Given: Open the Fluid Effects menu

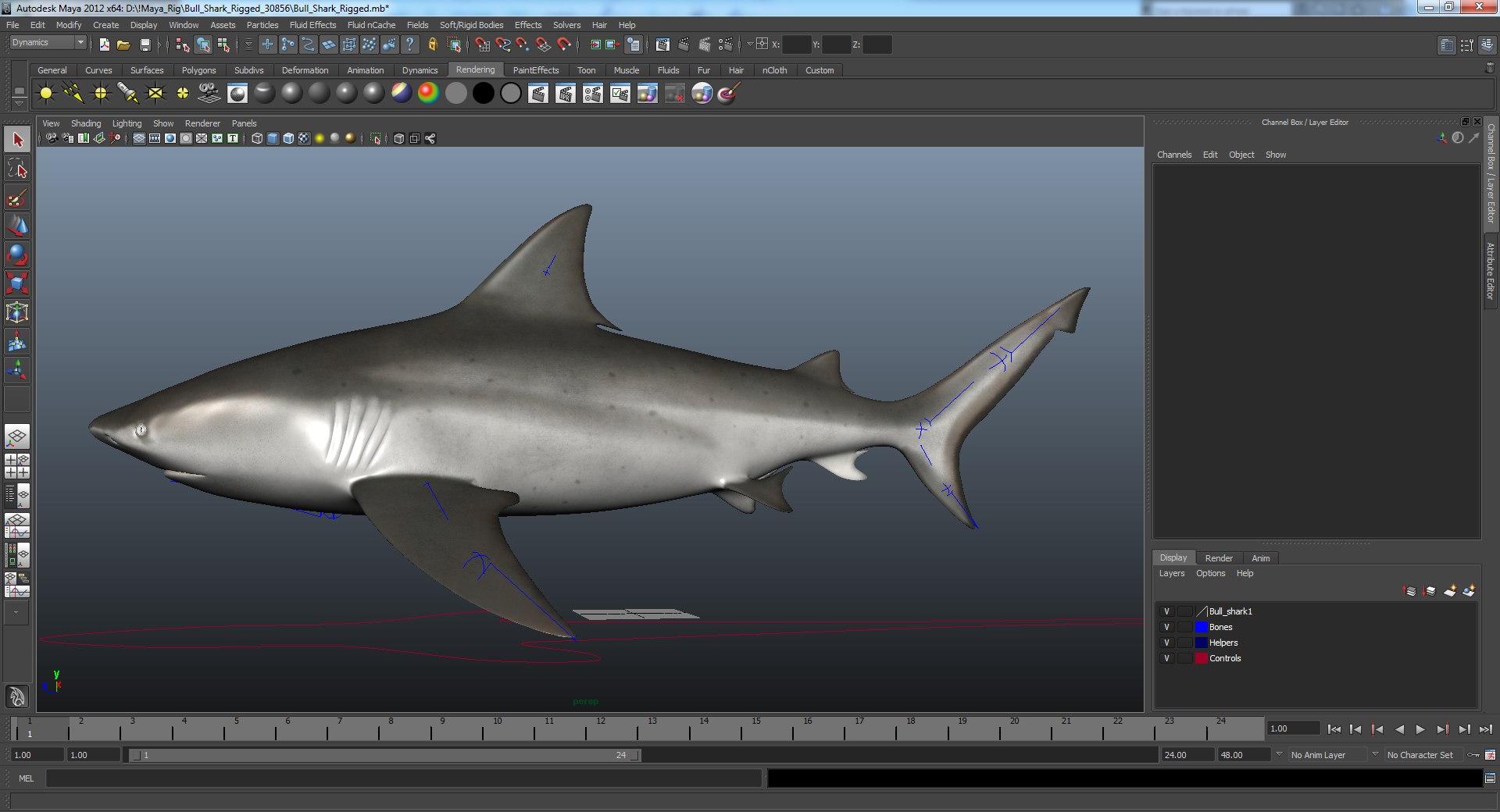Looking at the screenshot, I should click(312, 25).
